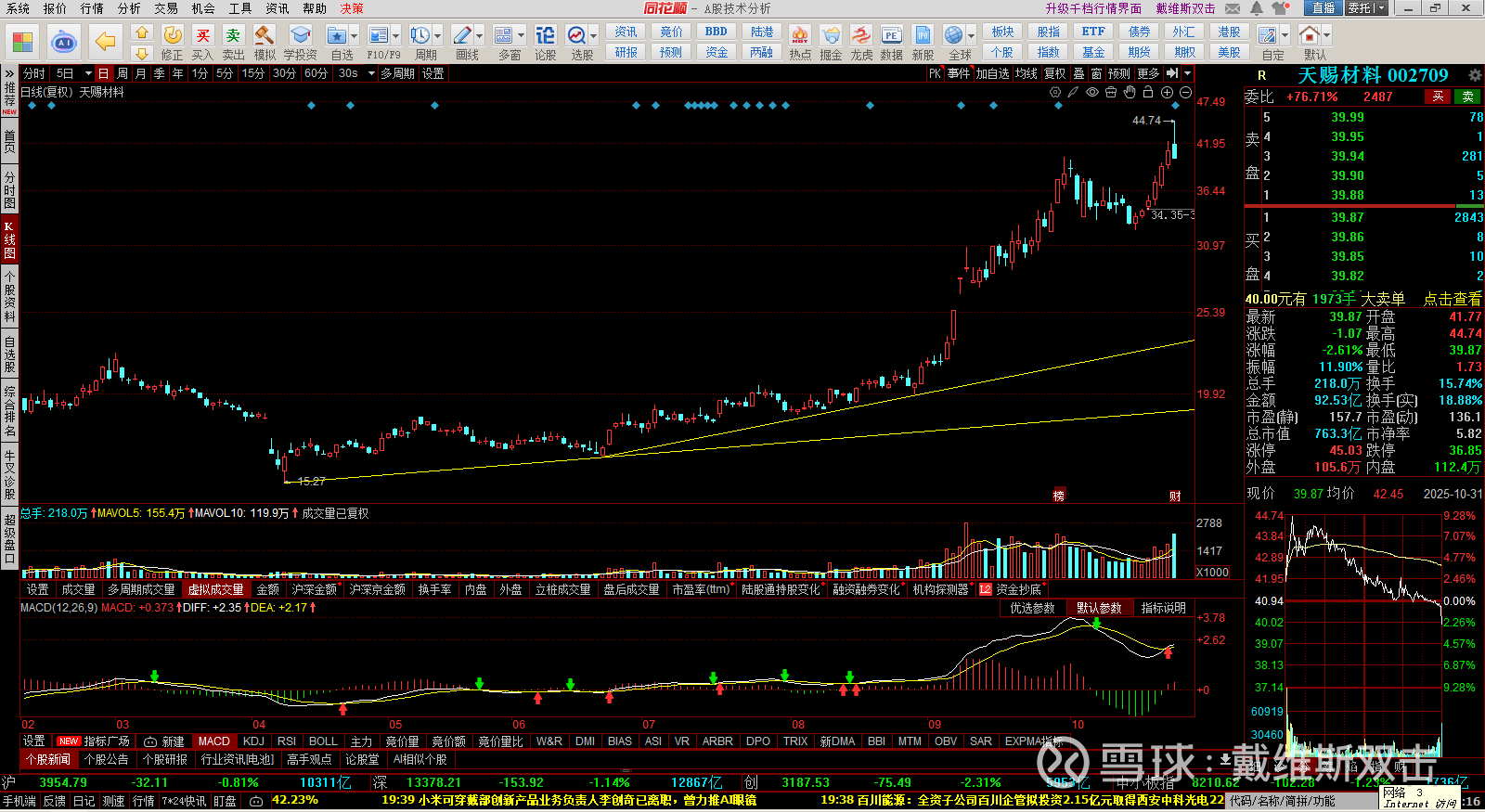
Task: Toggle the 事件 events display
Action: 959,73
